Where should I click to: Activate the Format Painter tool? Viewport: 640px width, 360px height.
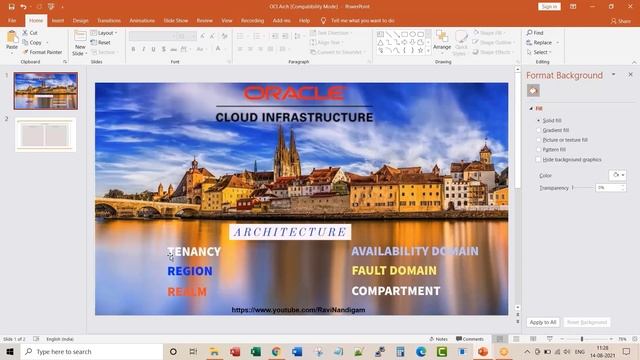pyautogui.click(x=43, y=52)
